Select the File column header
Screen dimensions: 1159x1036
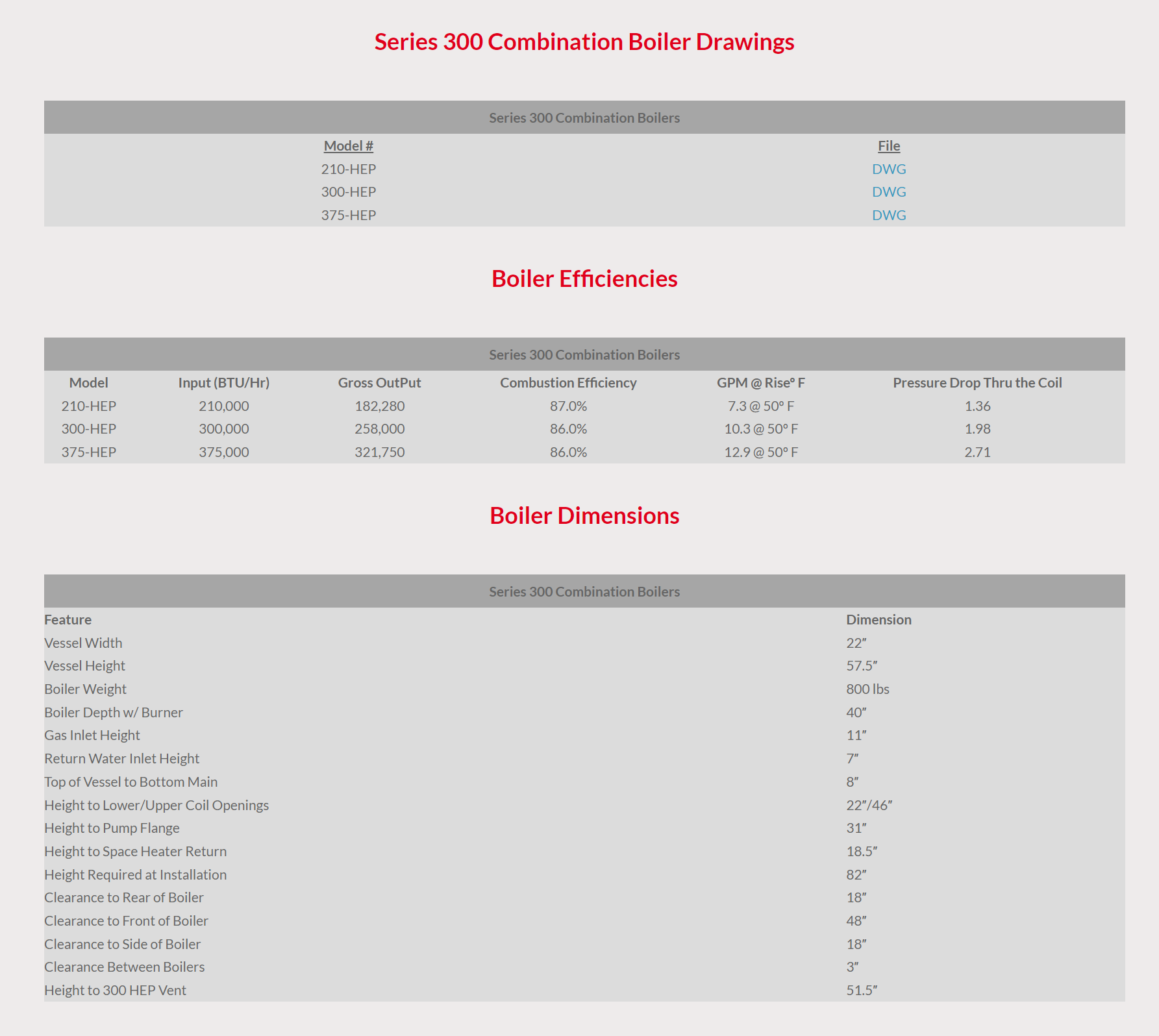tap(888, 146)
